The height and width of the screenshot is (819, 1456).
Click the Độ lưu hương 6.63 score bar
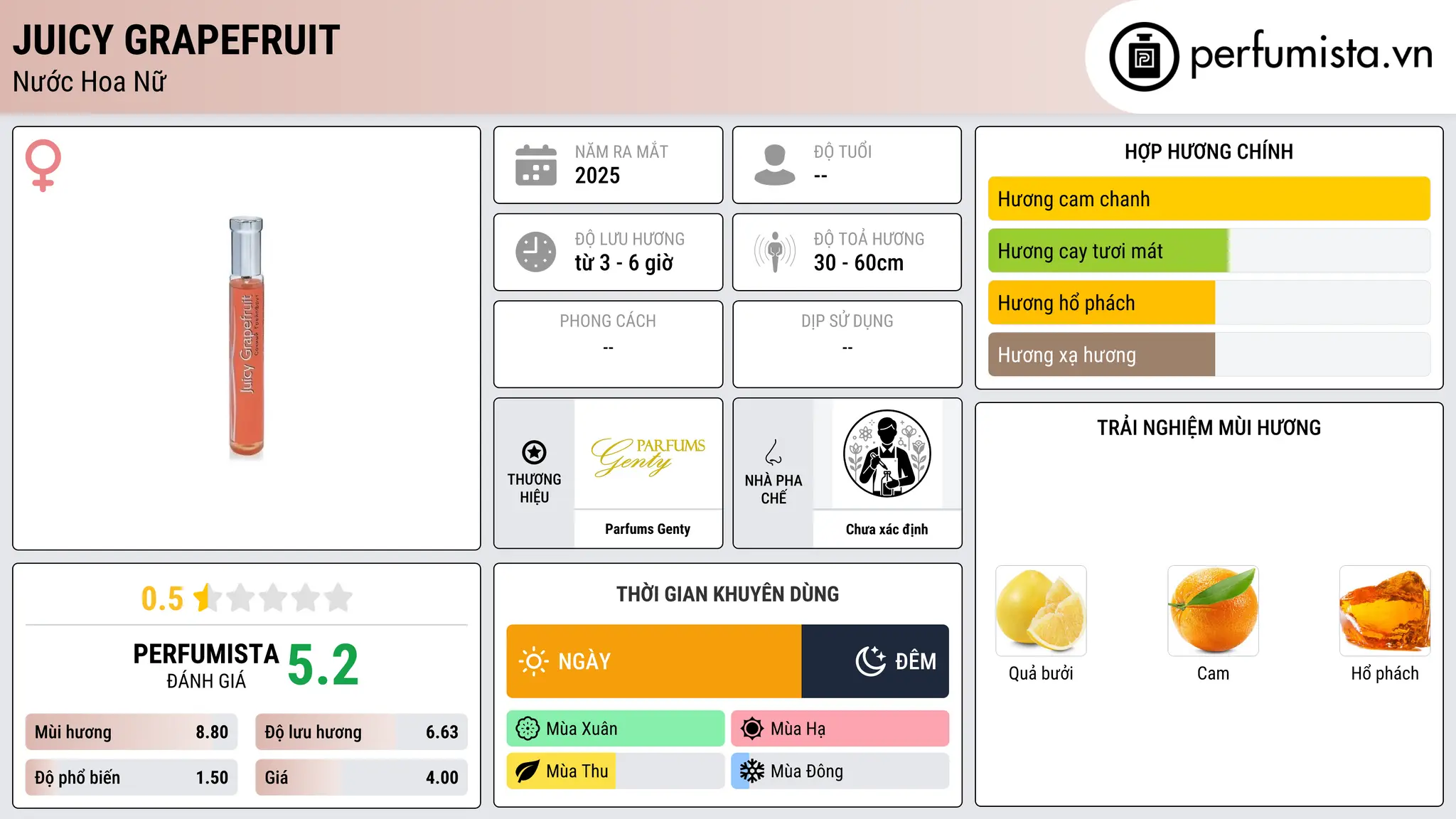(362, 732)
